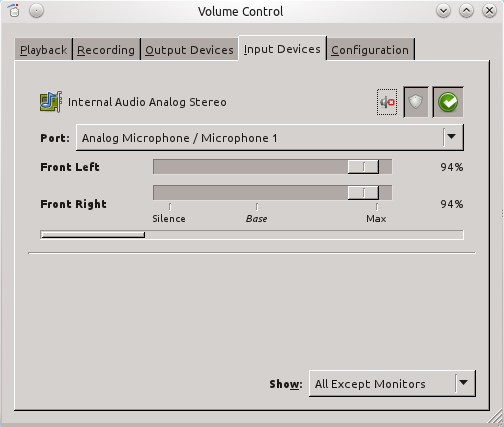
Task: Switch to the Recording tab
Action: pyautogui.click(x=106, y=50)
